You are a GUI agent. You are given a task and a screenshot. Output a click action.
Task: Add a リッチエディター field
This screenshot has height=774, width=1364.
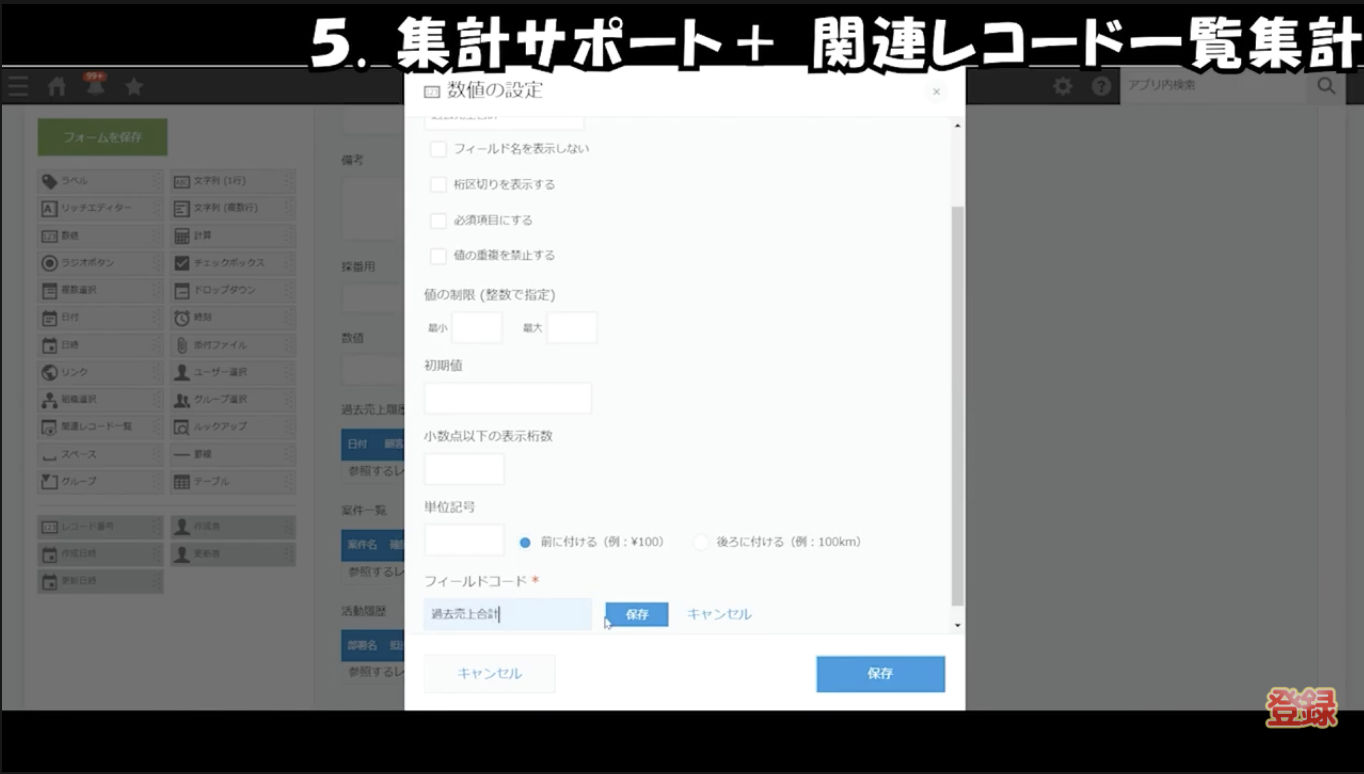[x=100, y=208]
